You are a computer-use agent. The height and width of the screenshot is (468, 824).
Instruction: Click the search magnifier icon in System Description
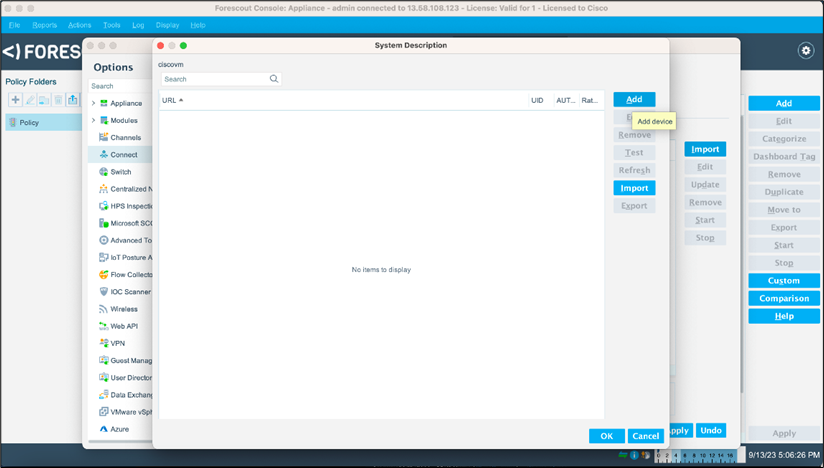pos(274,79)
